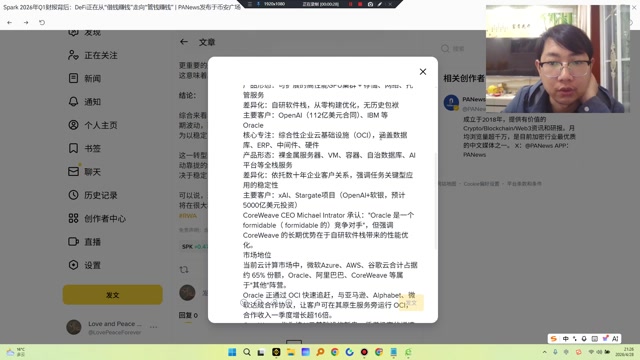This screenshot has width=640, height=360.
Task: Stop the recording with the red square
Action: [x=360, y=4]
